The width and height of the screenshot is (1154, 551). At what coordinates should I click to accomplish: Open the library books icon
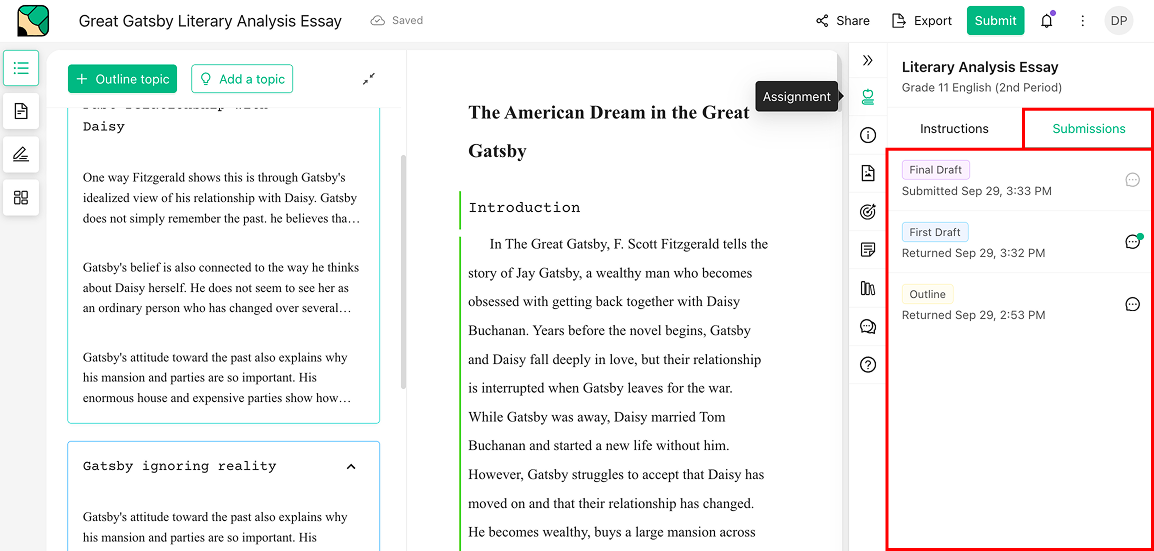[868, 288]
